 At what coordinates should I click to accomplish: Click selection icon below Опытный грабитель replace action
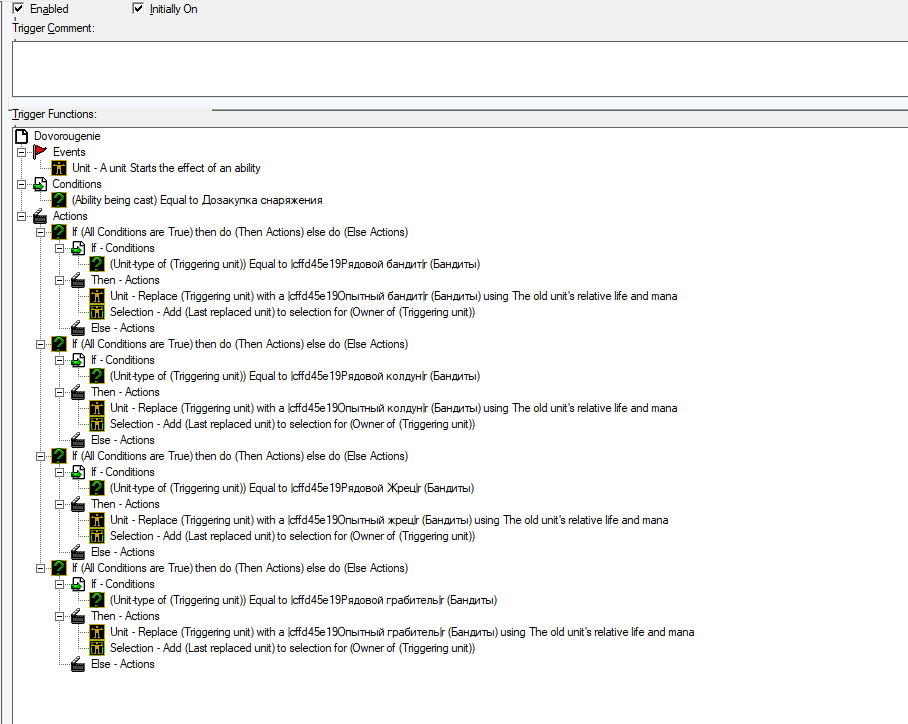97,648
